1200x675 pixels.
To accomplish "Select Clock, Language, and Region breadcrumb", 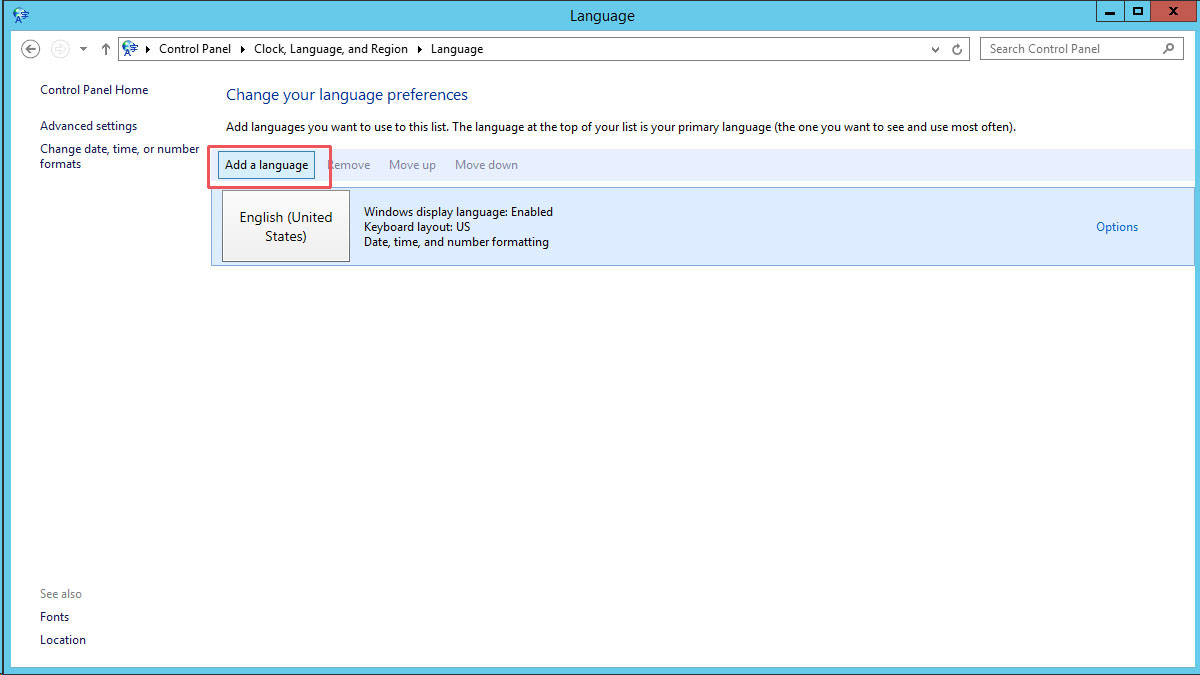I will (x=331, y=49).
